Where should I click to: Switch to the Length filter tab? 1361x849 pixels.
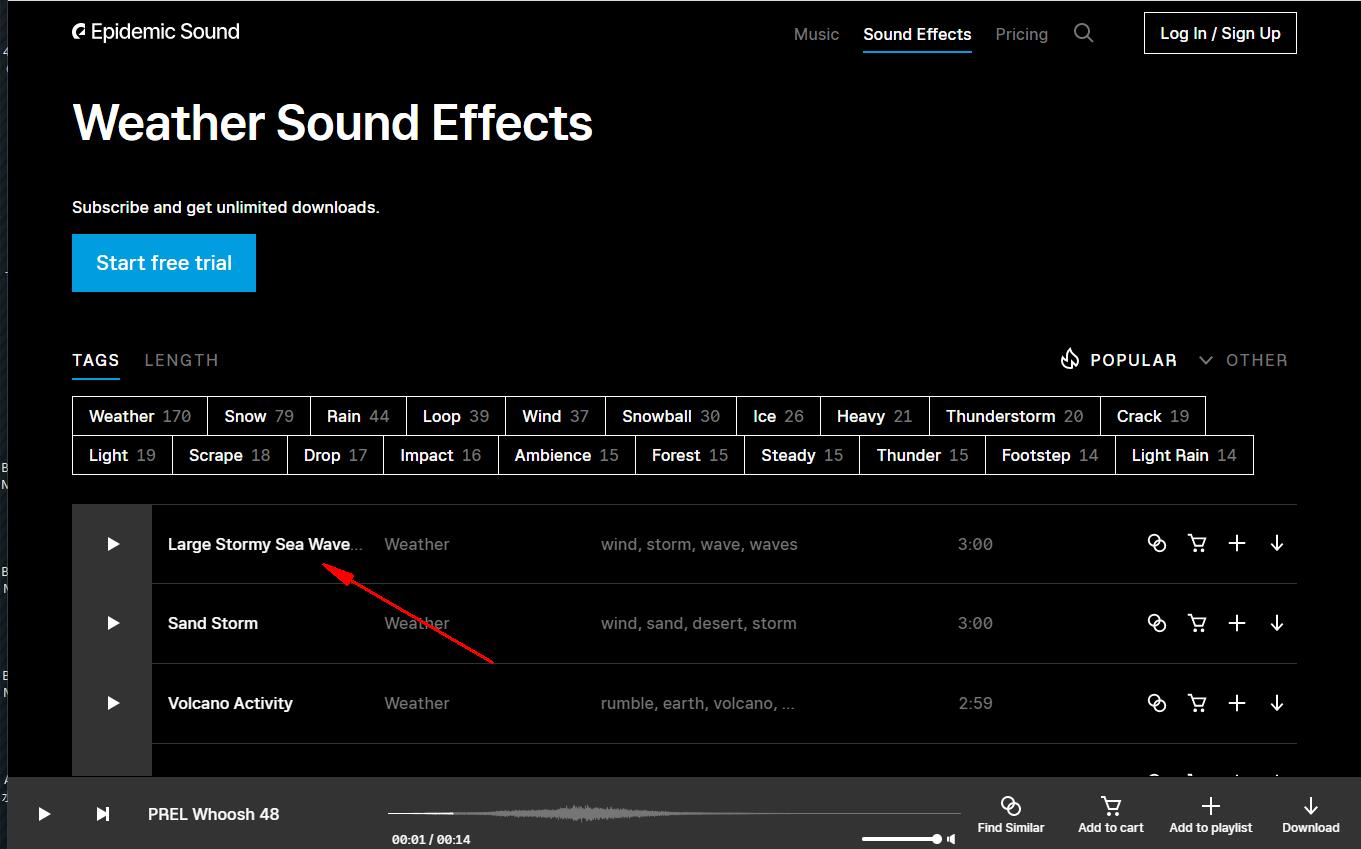[181, 360]
